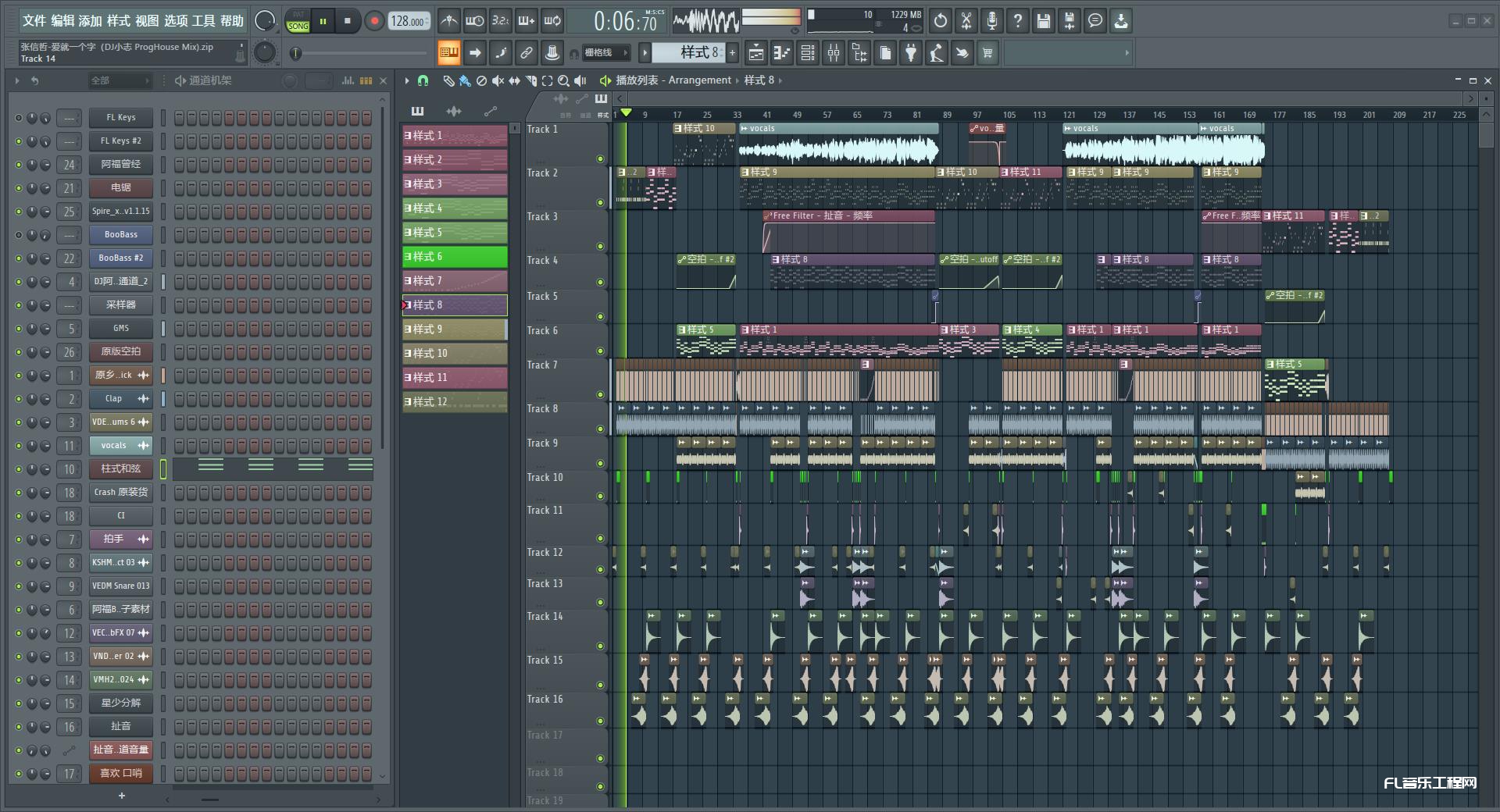Open the channel rack icon in toolbar

808,53
